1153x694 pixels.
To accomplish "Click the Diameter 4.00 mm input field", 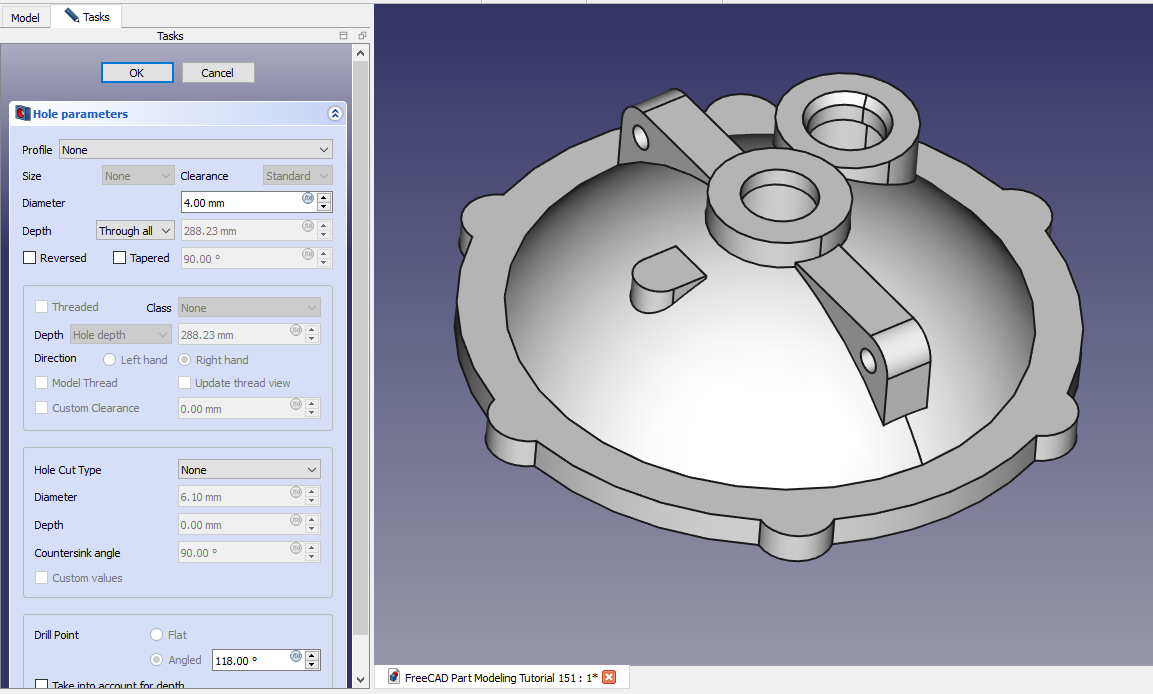I will pos(240,203).
